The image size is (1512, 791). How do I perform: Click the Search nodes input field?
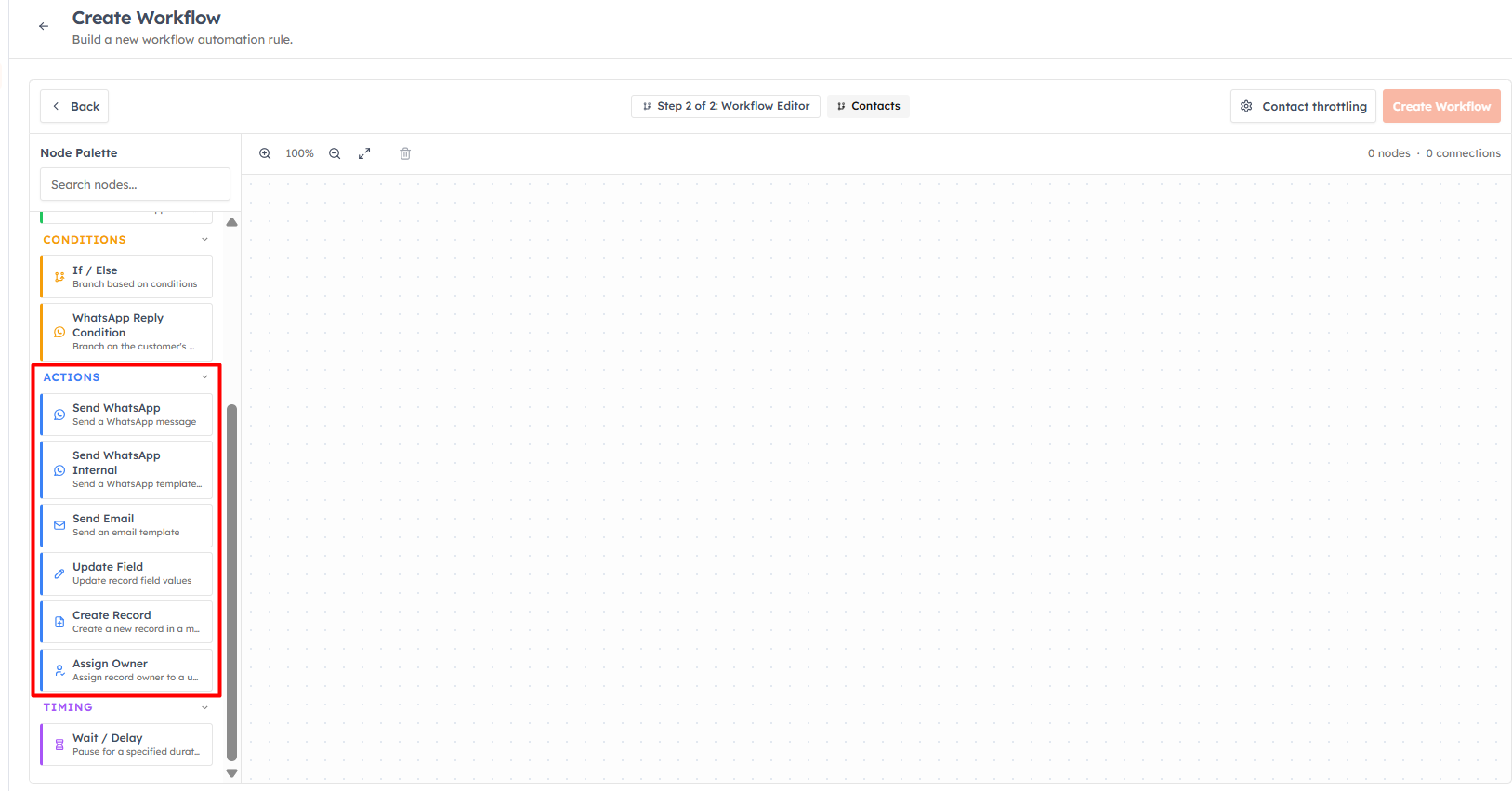(135, 184)
